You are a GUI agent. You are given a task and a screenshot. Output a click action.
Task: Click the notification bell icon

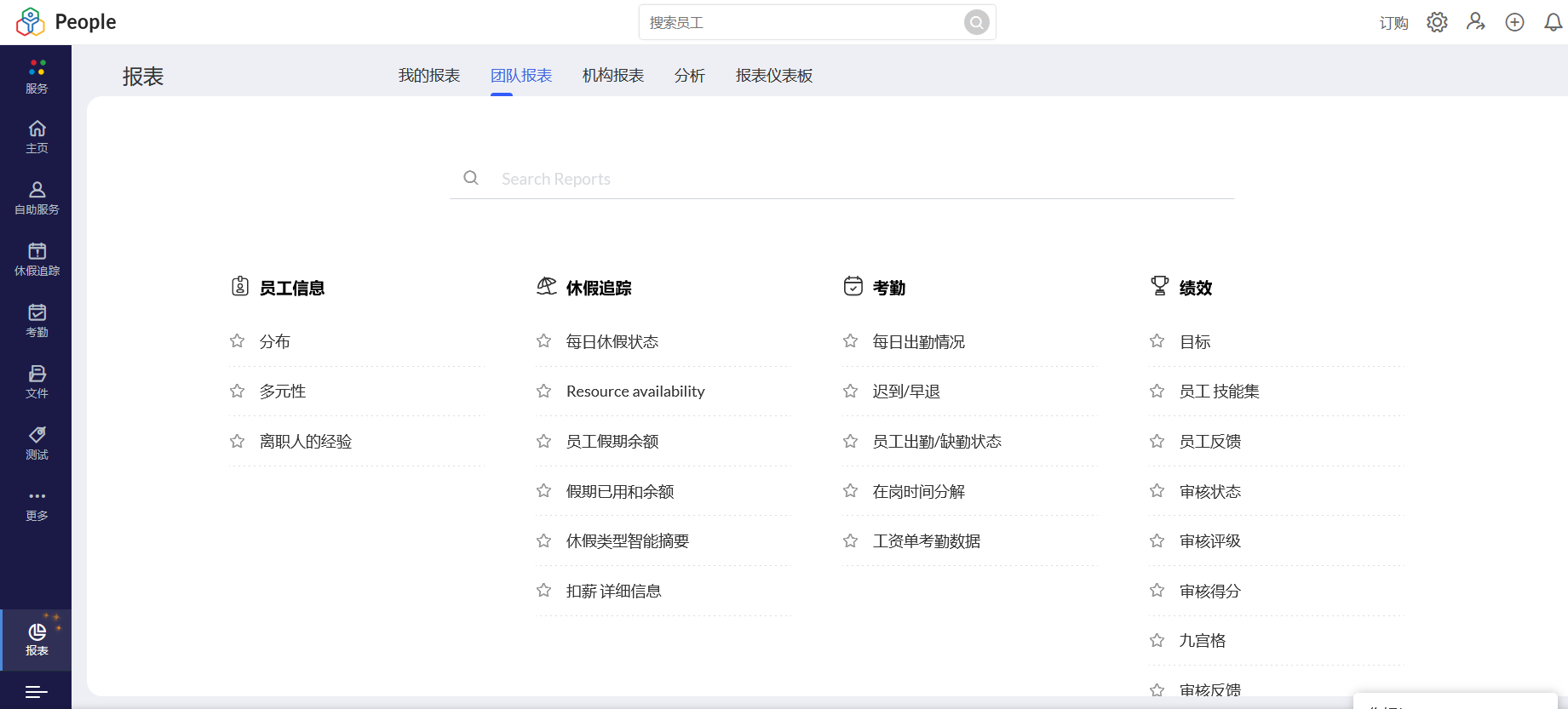(x=1553, y=22)
